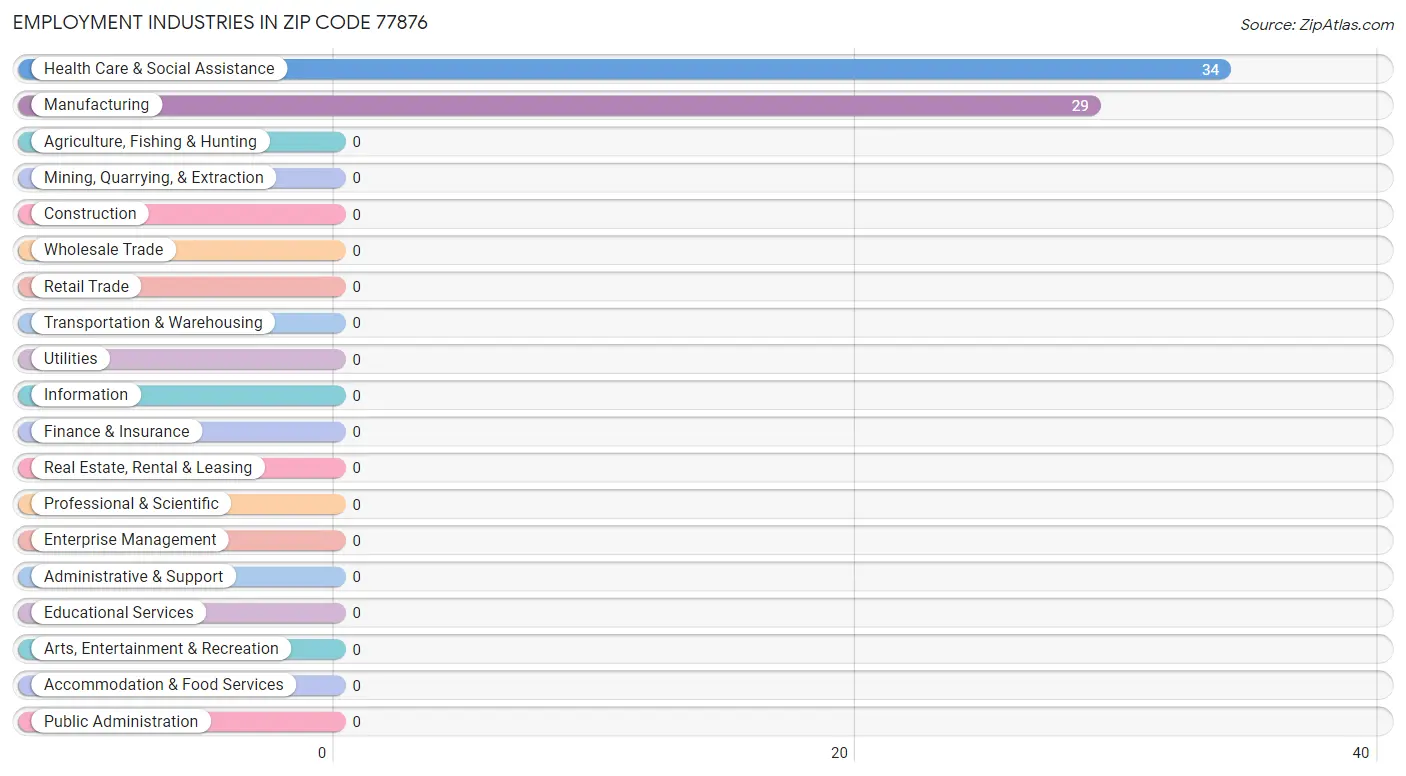This screenshot has height=776, width=1406.
Task: Click the chart title Employment Industries in Zip Code 77876
Action: coord(220,22)
